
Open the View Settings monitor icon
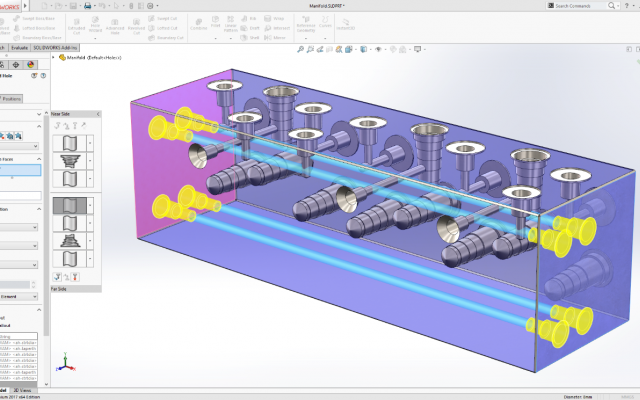[x=417, y=49]
